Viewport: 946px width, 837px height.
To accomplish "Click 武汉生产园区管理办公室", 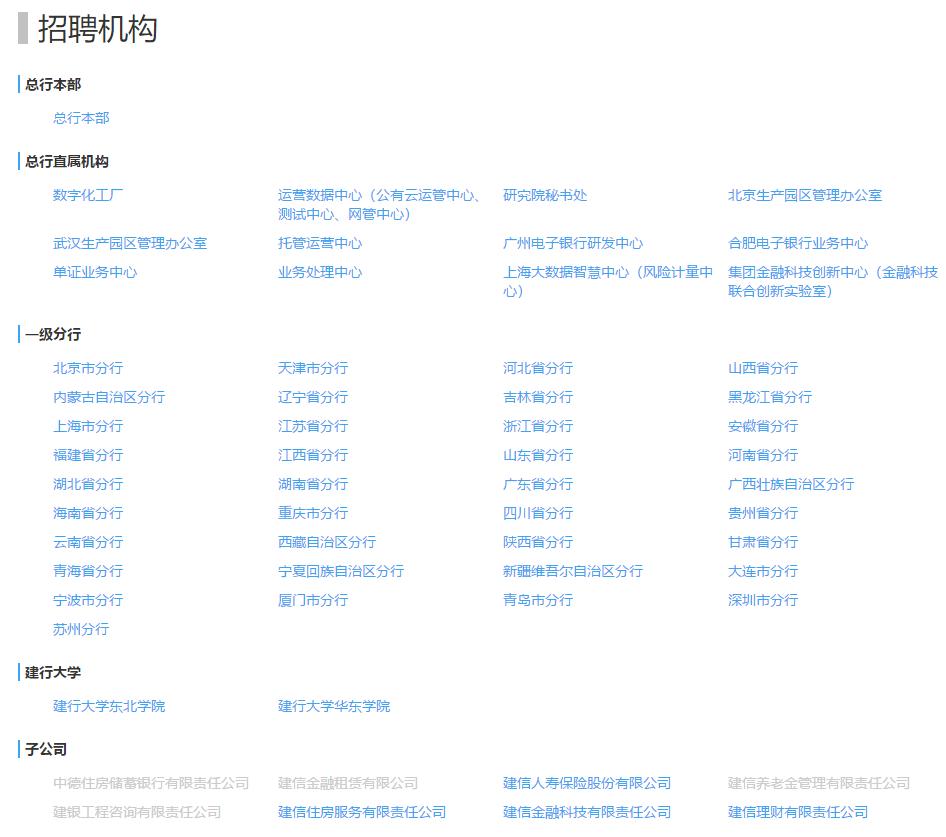I will (x=129, y=243).
